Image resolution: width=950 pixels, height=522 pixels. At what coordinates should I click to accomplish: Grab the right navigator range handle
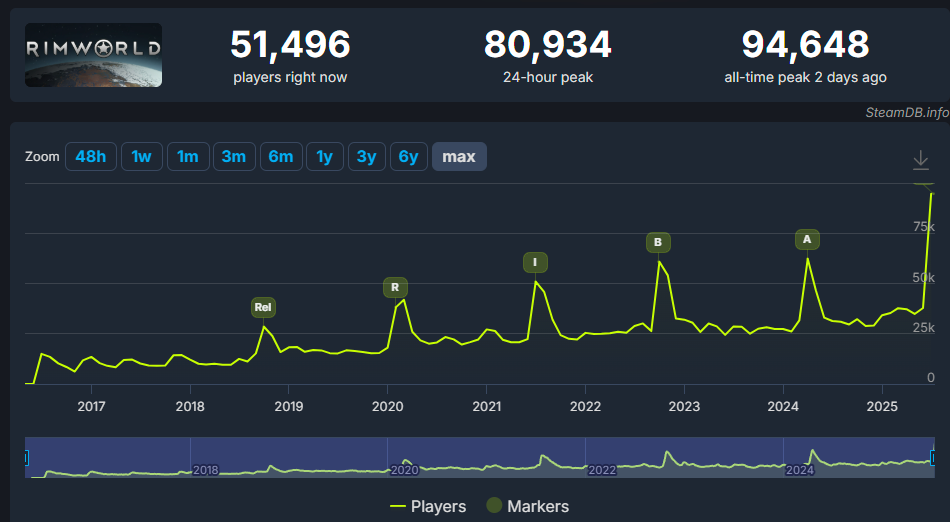click(x=934, y=457)
